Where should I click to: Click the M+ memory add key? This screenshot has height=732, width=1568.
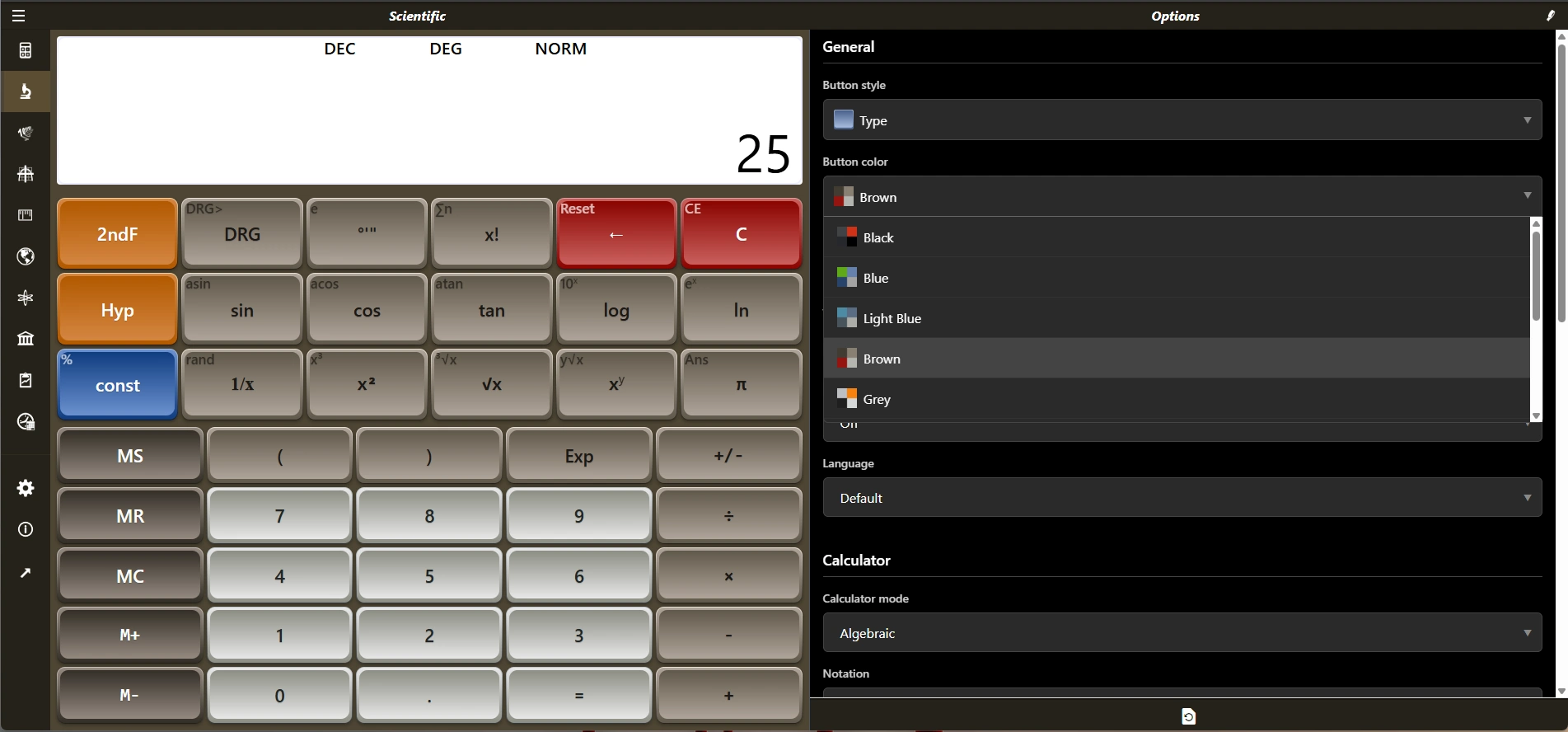tap(130, 635)
